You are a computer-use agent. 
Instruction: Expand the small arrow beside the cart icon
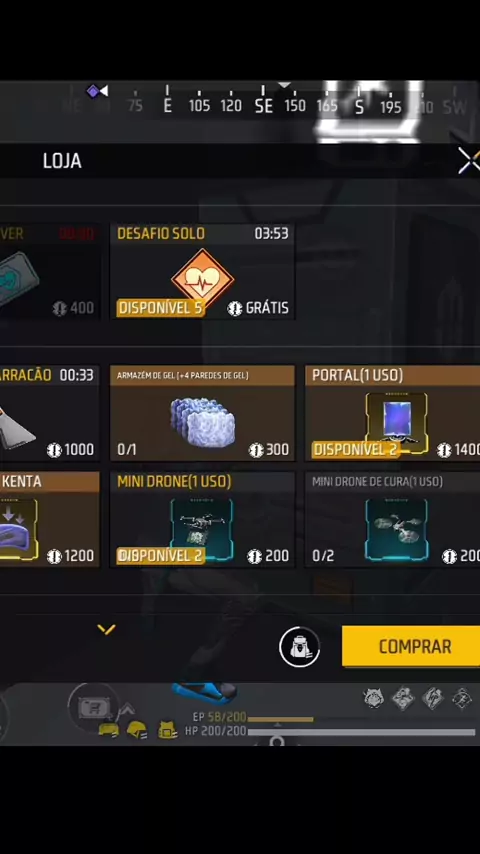126,709
